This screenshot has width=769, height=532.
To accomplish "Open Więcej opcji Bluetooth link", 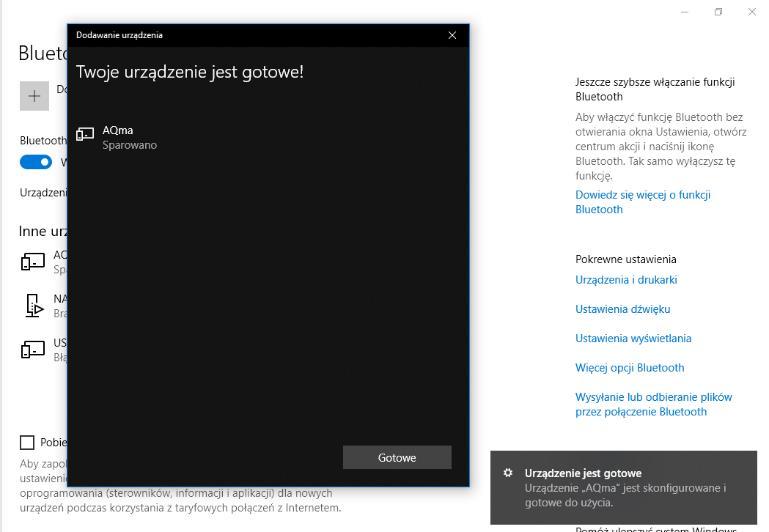I will (630, 368).
